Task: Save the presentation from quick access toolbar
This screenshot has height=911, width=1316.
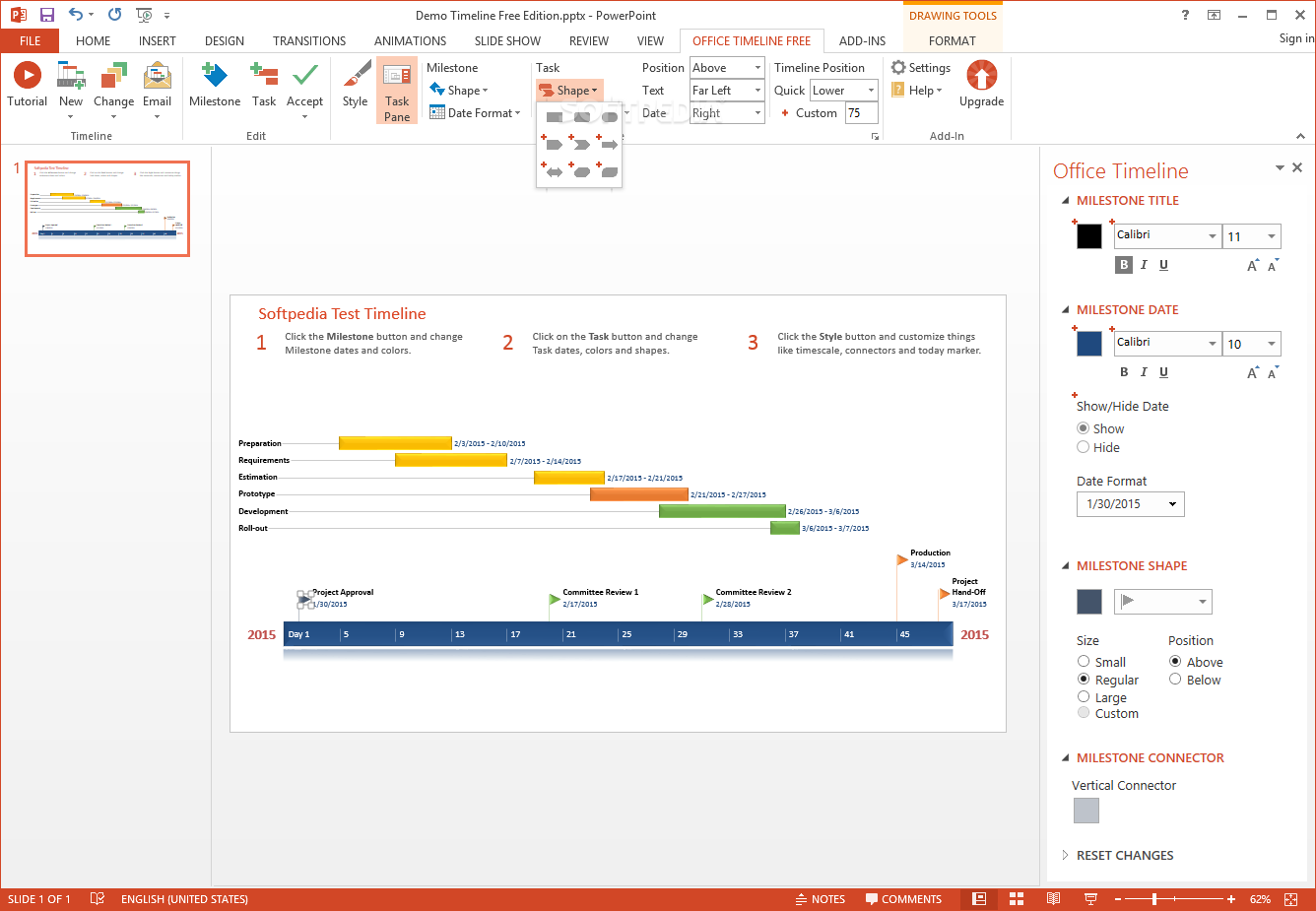Action: point(46,15)
